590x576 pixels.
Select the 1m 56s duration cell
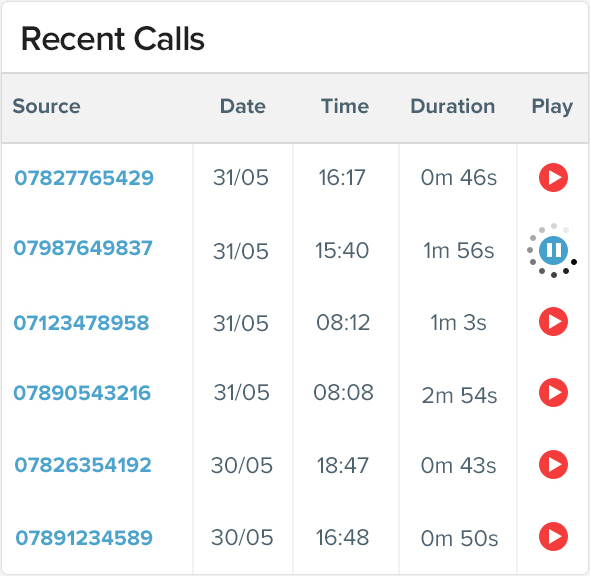458,251
